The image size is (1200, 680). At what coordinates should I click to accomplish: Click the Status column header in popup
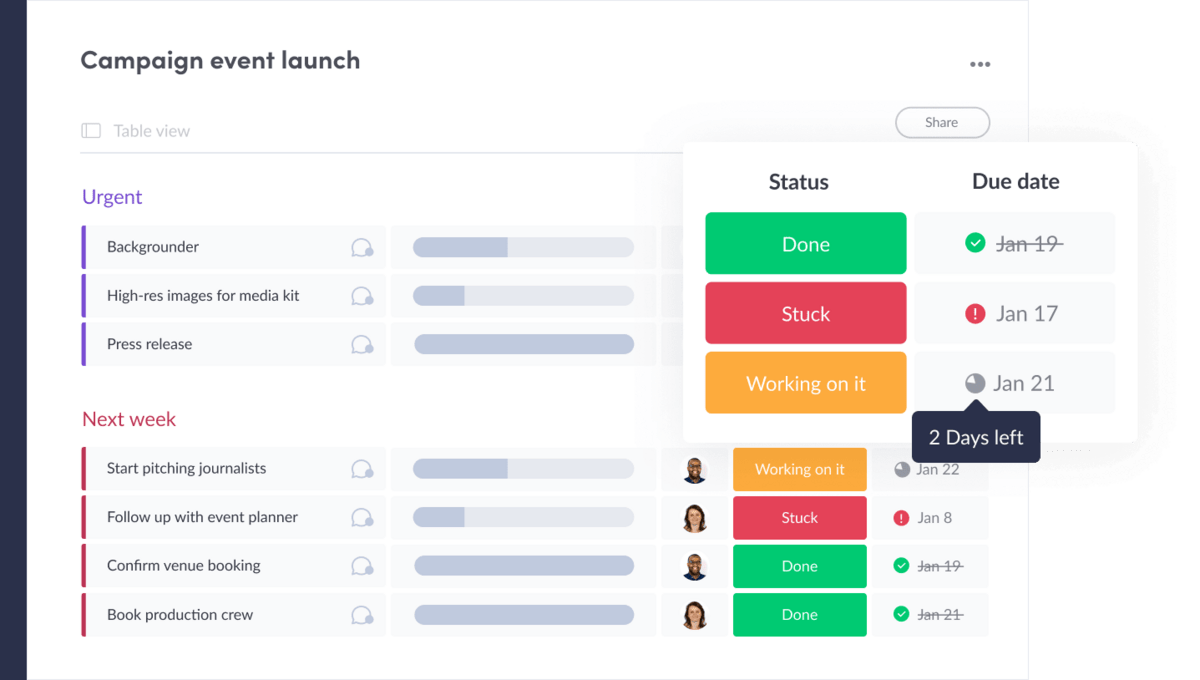pos(798,182)
